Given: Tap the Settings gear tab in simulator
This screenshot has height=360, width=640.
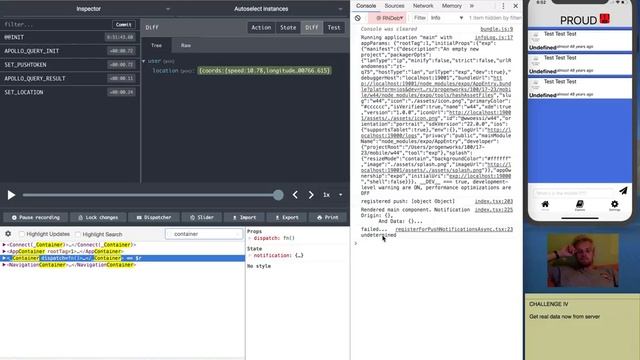Looking at the screenshot, I should (x=614, y=205).
